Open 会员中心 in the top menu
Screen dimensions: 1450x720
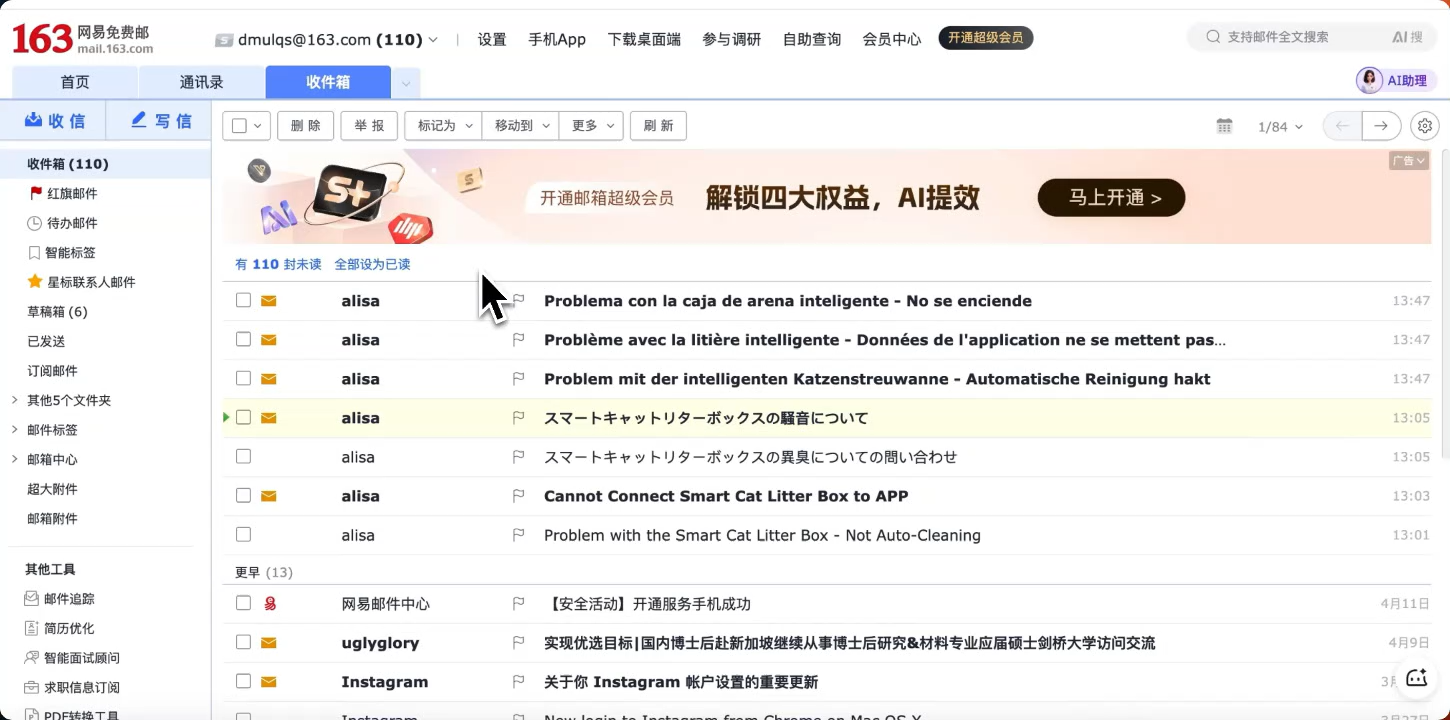(892, 39)
